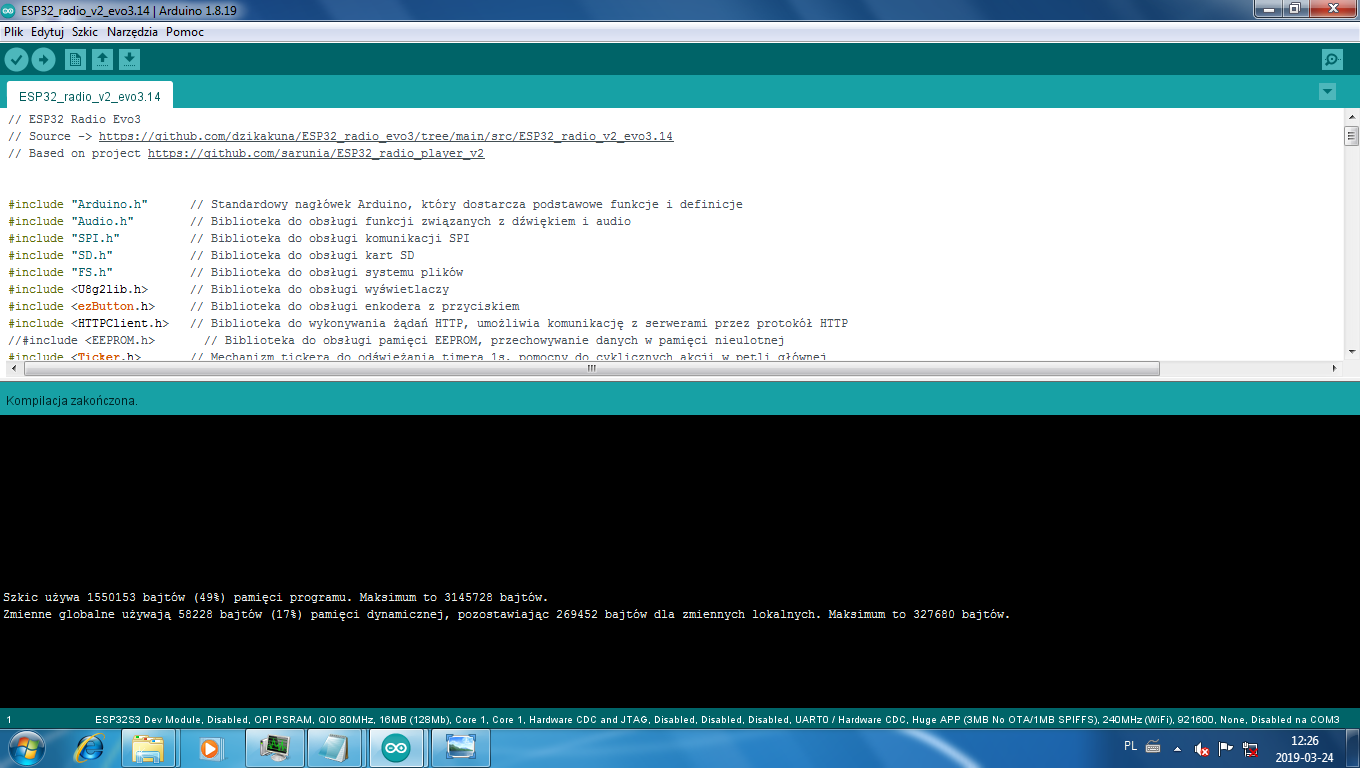This screenshot has width=1360, height=768.
Task: Click the ezButton.h include line
Action: (263, 306)
